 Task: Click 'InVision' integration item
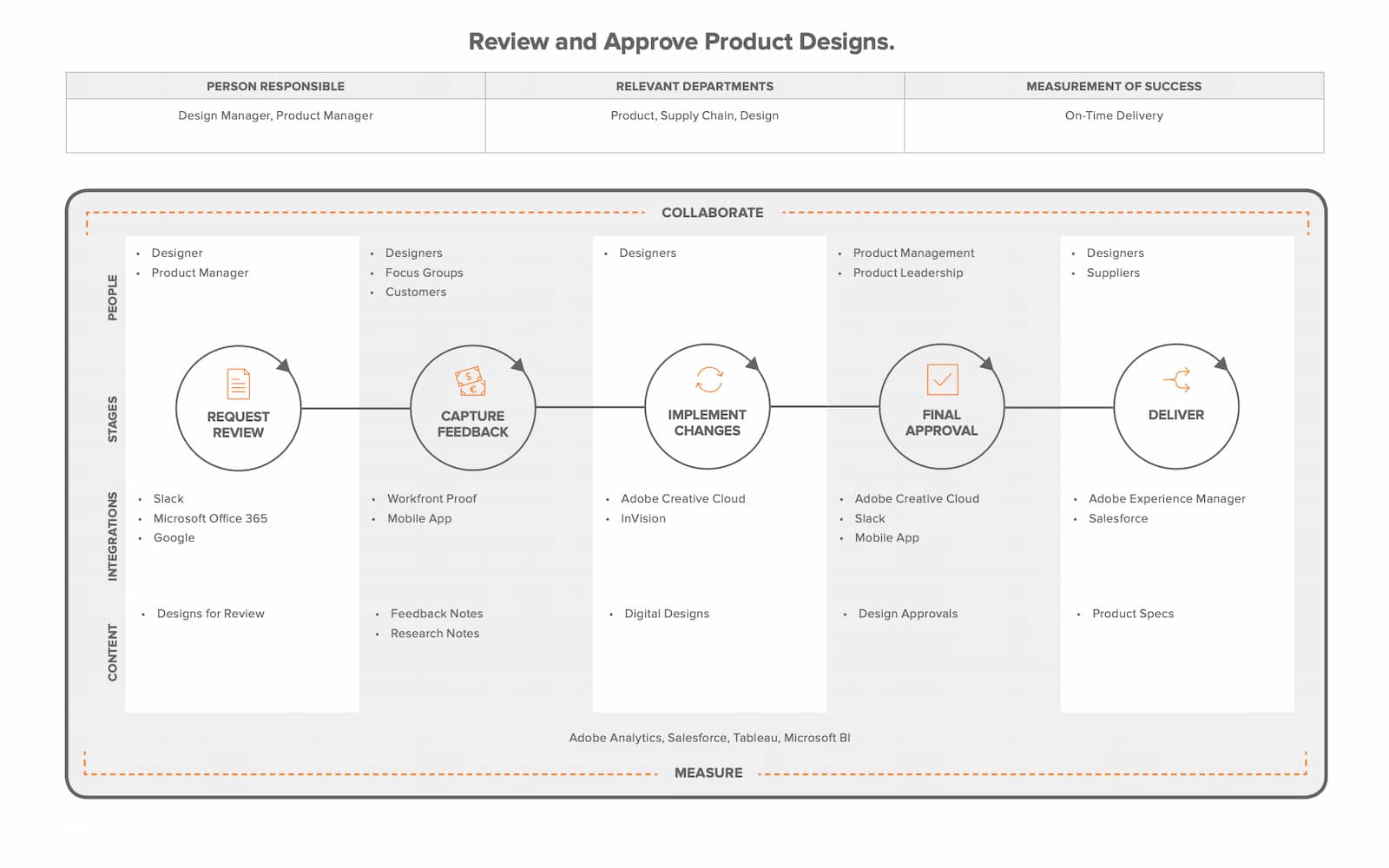point(643,518)
